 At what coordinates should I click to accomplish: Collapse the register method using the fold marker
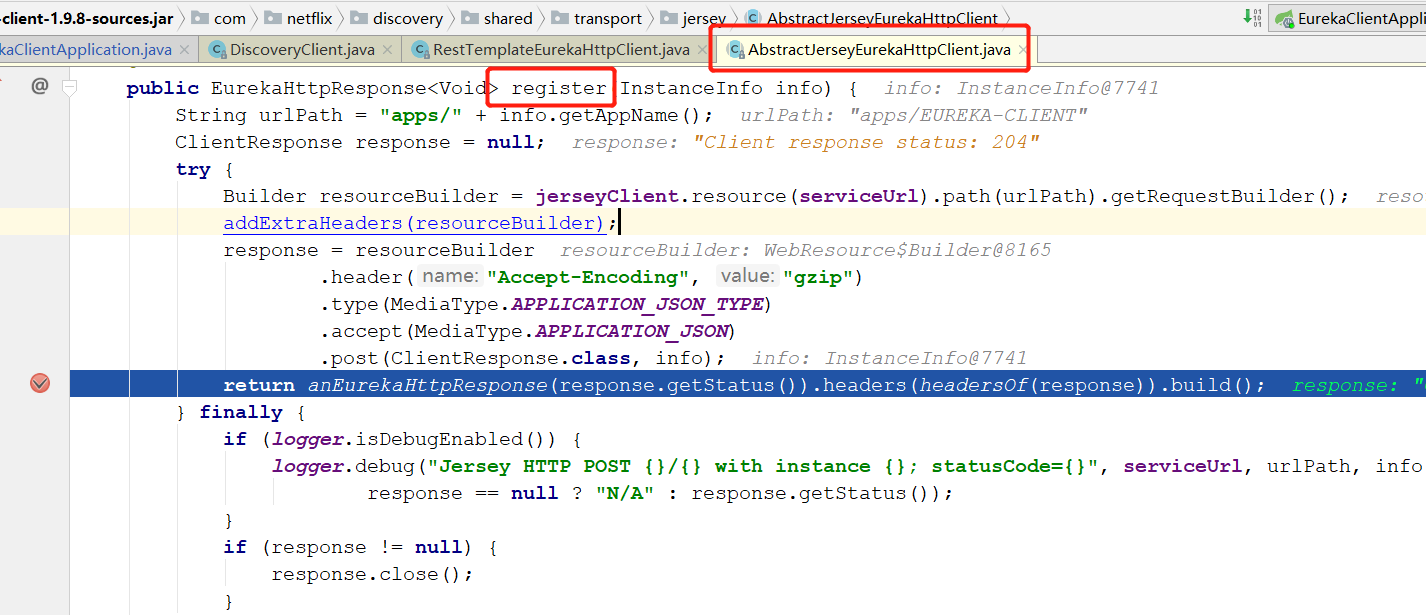[69, 88]
